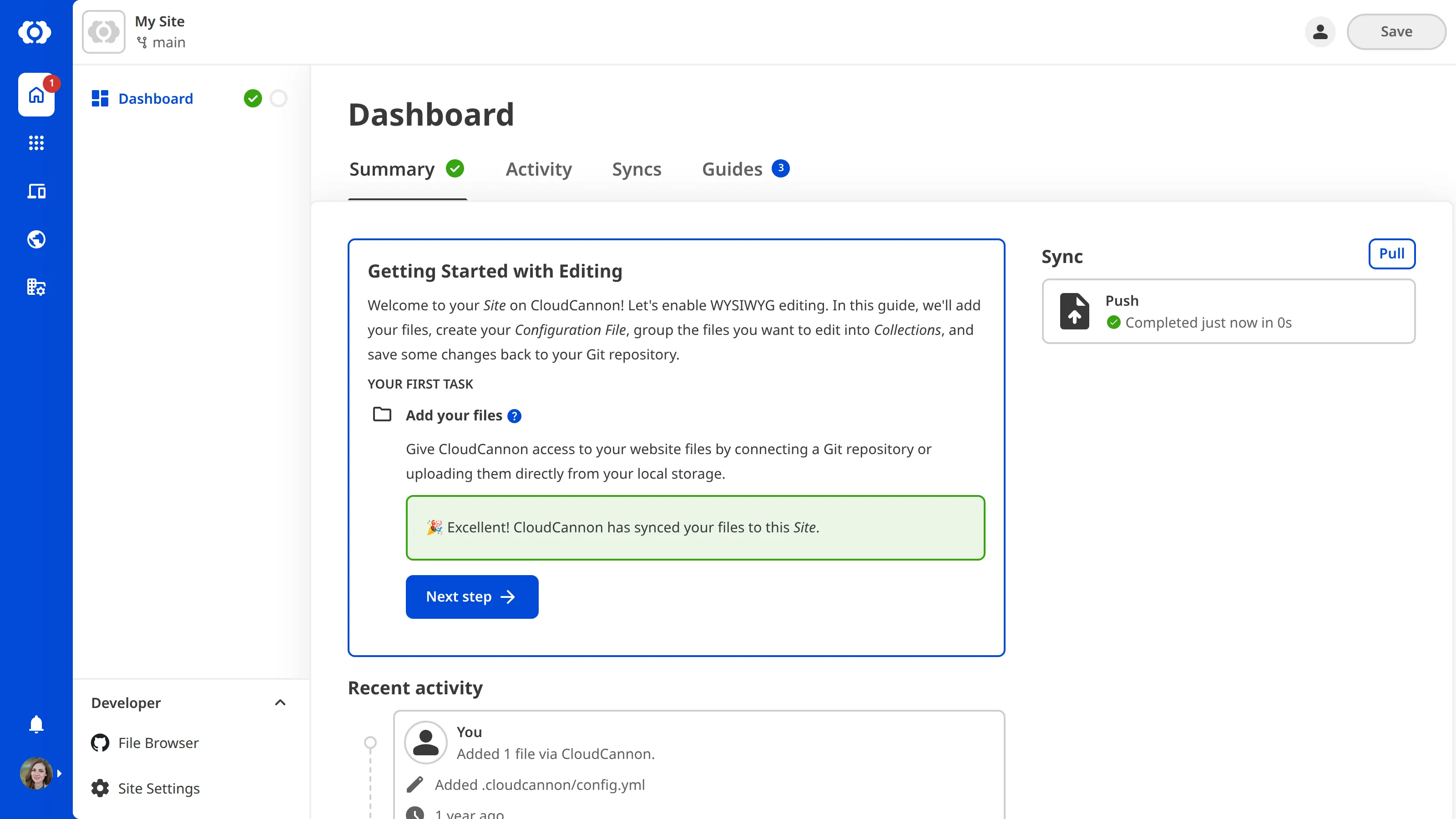This screenshot has height=819, width=1456.
Task: Open the Home dashboard icon in sidebar
Action: (x=36, y=95)
